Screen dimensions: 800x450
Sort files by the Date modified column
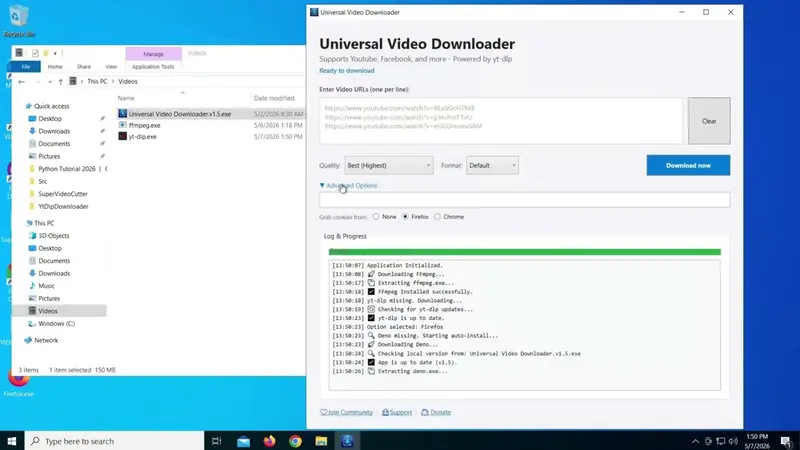pyautogui.click(x=274, y=98)
